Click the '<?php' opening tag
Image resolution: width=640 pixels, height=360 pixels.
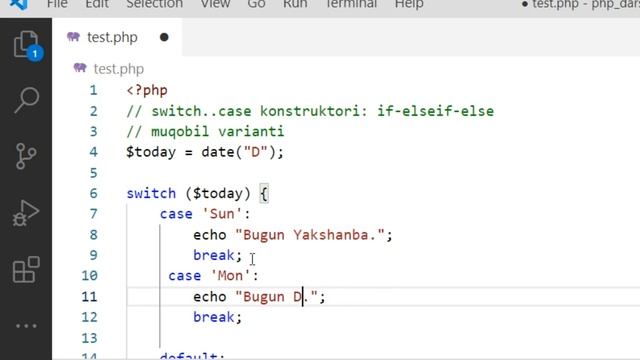click(x=147, y=90)
